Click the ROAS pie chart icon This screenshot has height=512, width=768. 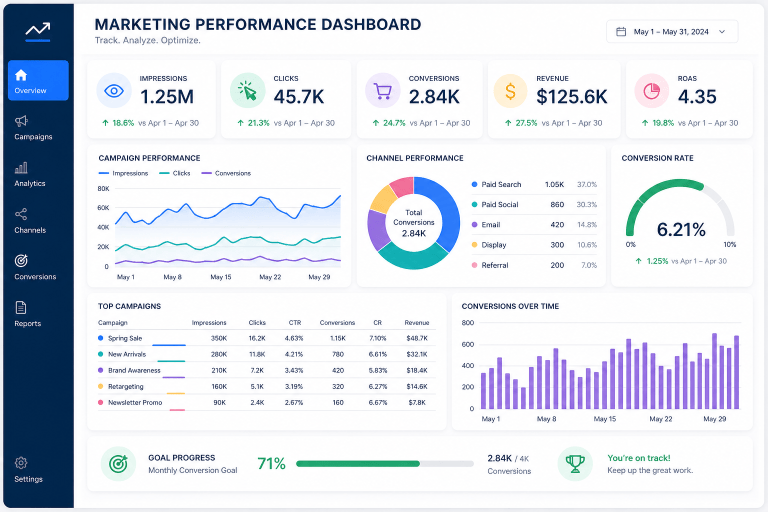[x=651, y=91]
